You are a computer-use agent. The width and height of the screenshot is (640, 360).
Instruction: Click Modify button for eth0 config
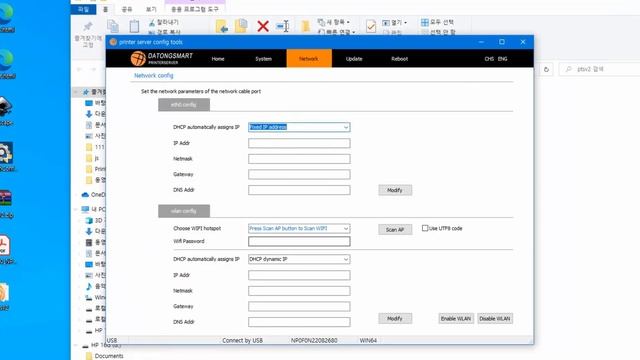[x=395, y=190]
